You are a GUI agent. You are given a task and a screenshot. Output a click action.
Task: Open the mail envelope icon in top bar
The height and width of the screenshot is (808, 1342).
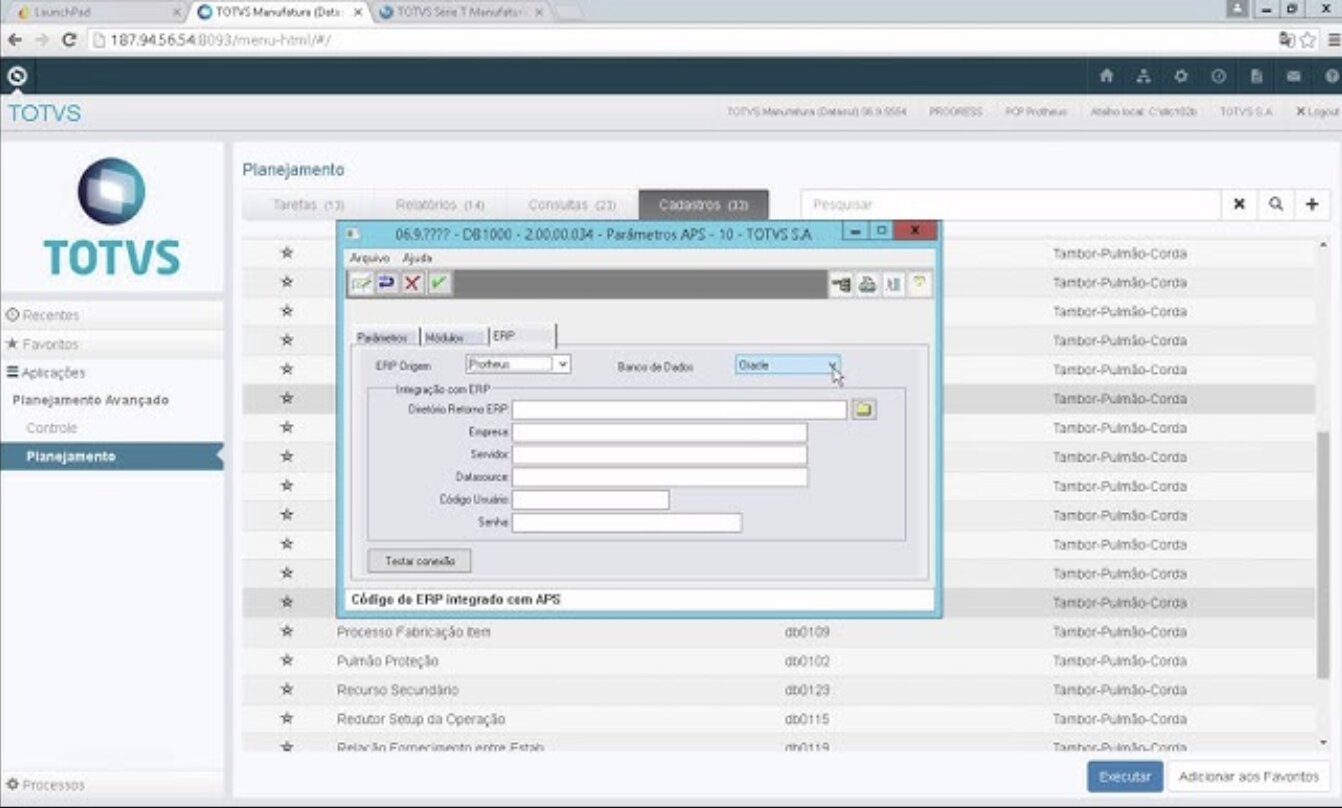click(1294, 76)
